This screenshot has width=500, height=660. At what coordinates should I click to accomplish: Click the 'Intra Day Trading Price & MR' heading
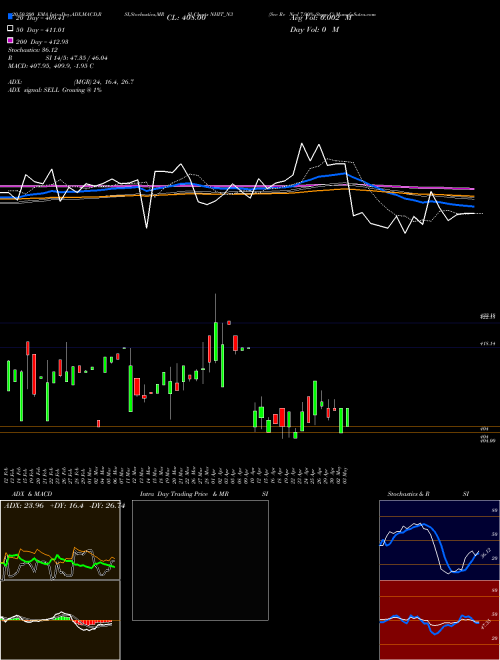point(184,494)
